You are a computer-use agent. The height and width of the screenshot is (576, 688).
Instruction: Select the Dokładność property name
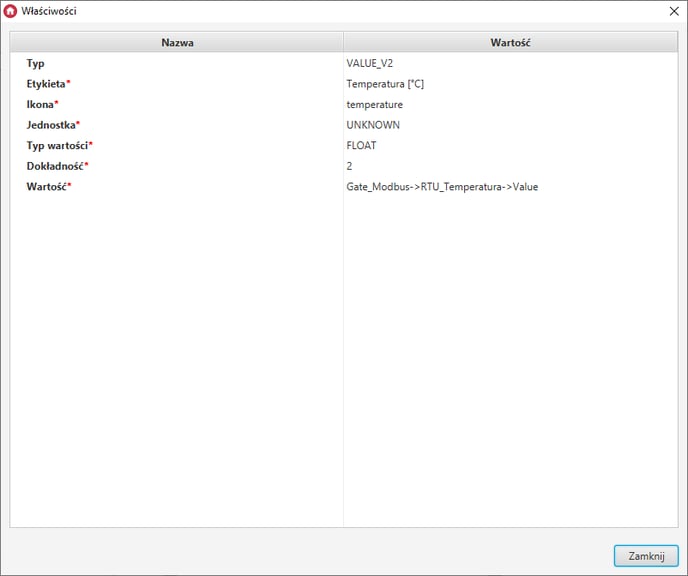pos(57,166)
